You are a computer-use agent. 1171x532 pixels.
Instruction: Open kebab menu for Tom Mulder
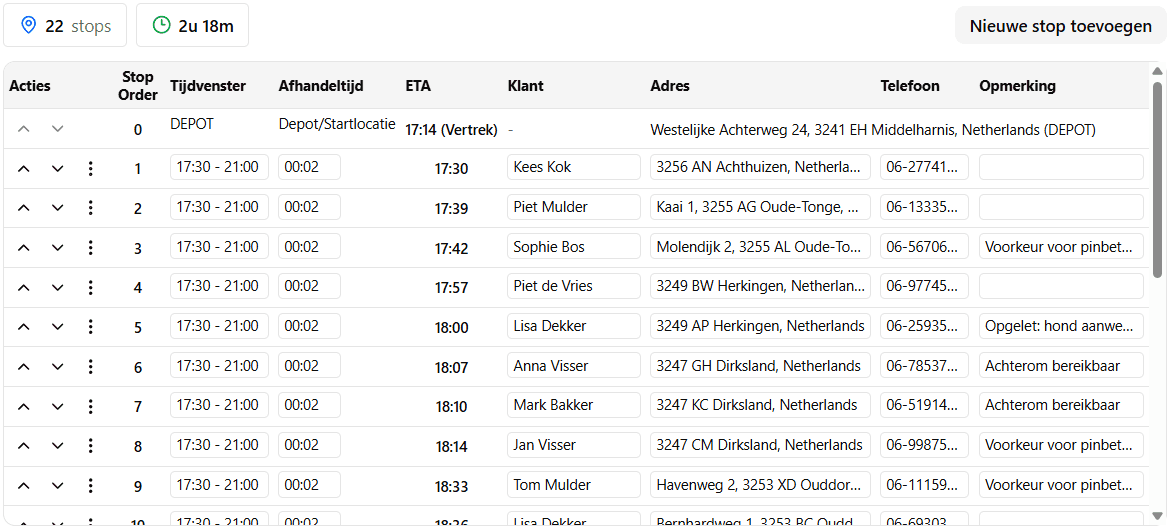90,486
